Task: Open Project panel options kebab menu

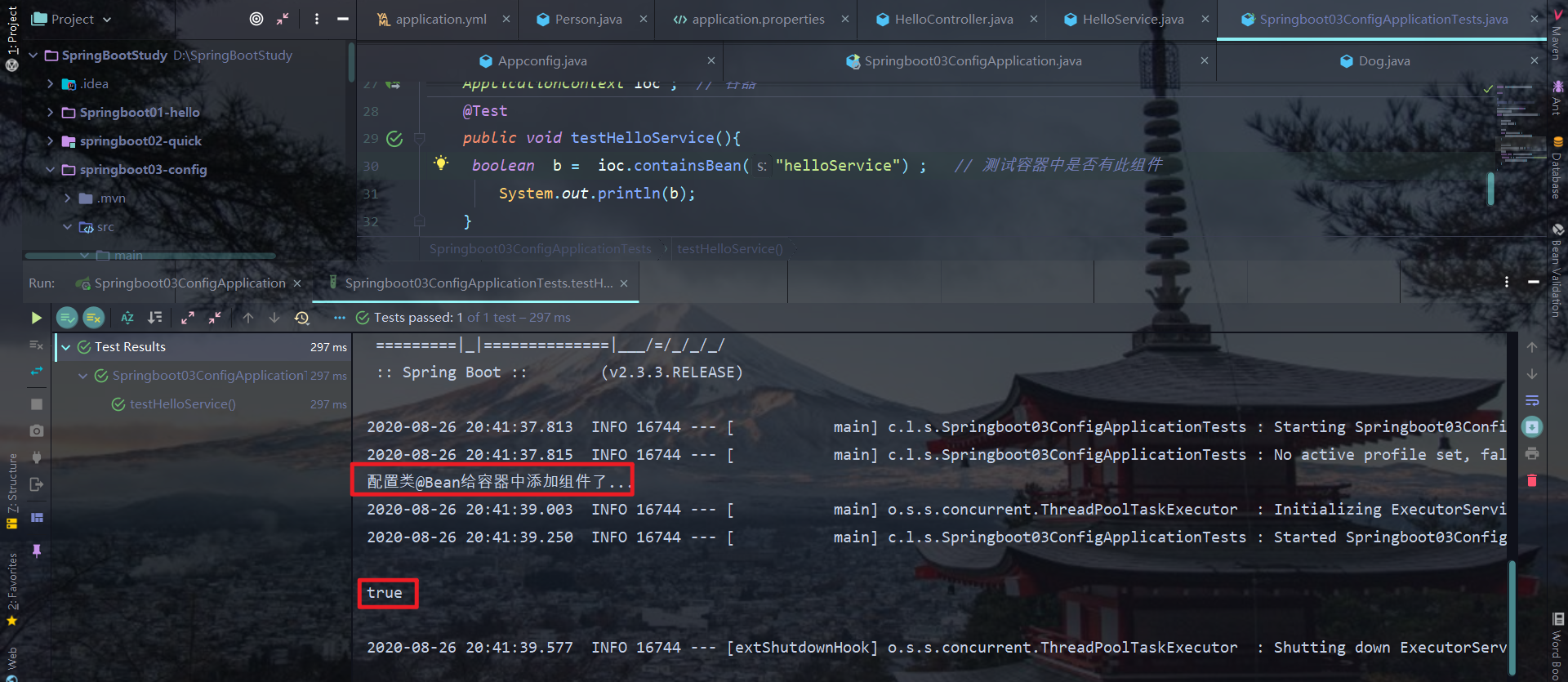Action: [x=317, y=19]
